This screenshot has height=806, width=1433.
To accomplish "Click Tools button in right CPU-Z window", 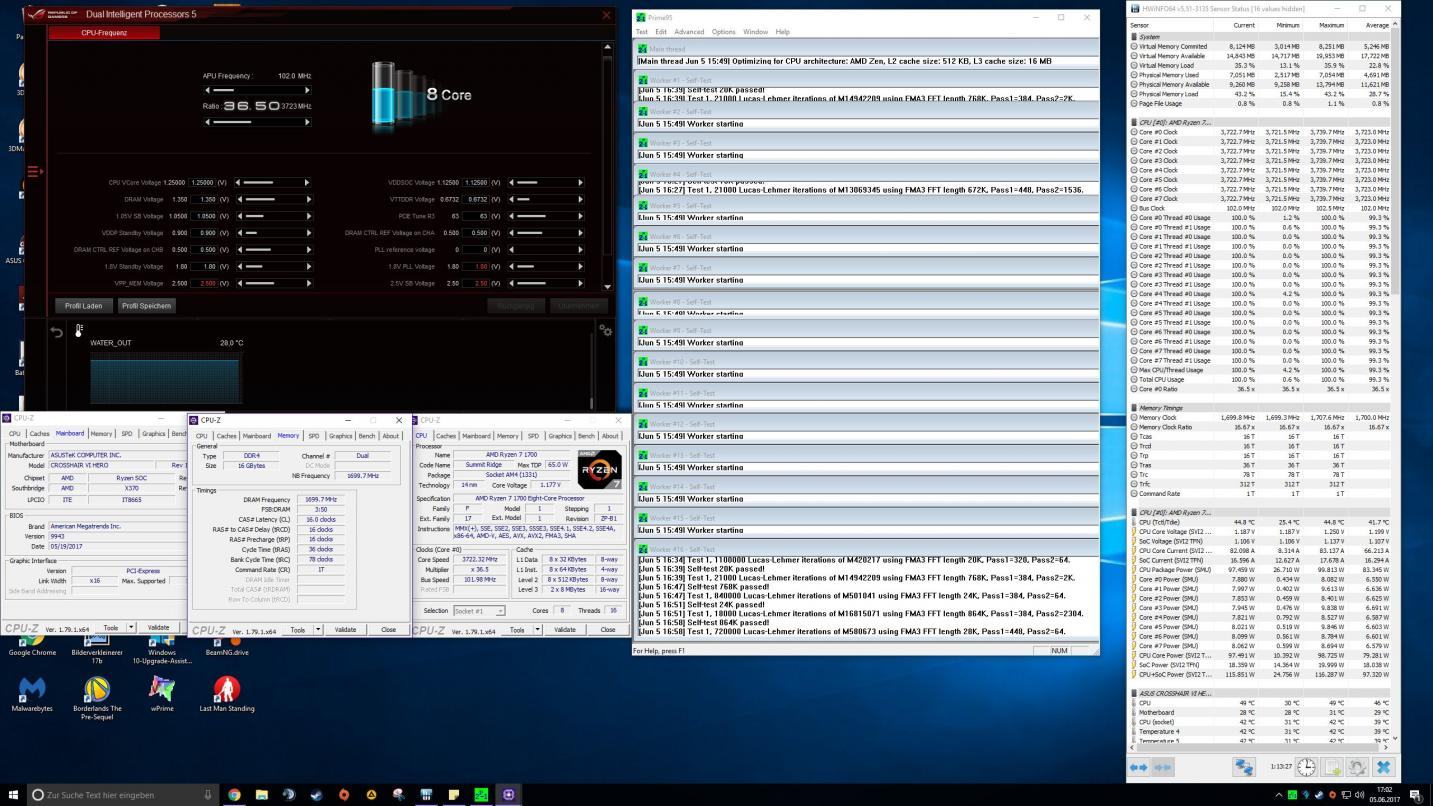I will [x=517, y=630].
